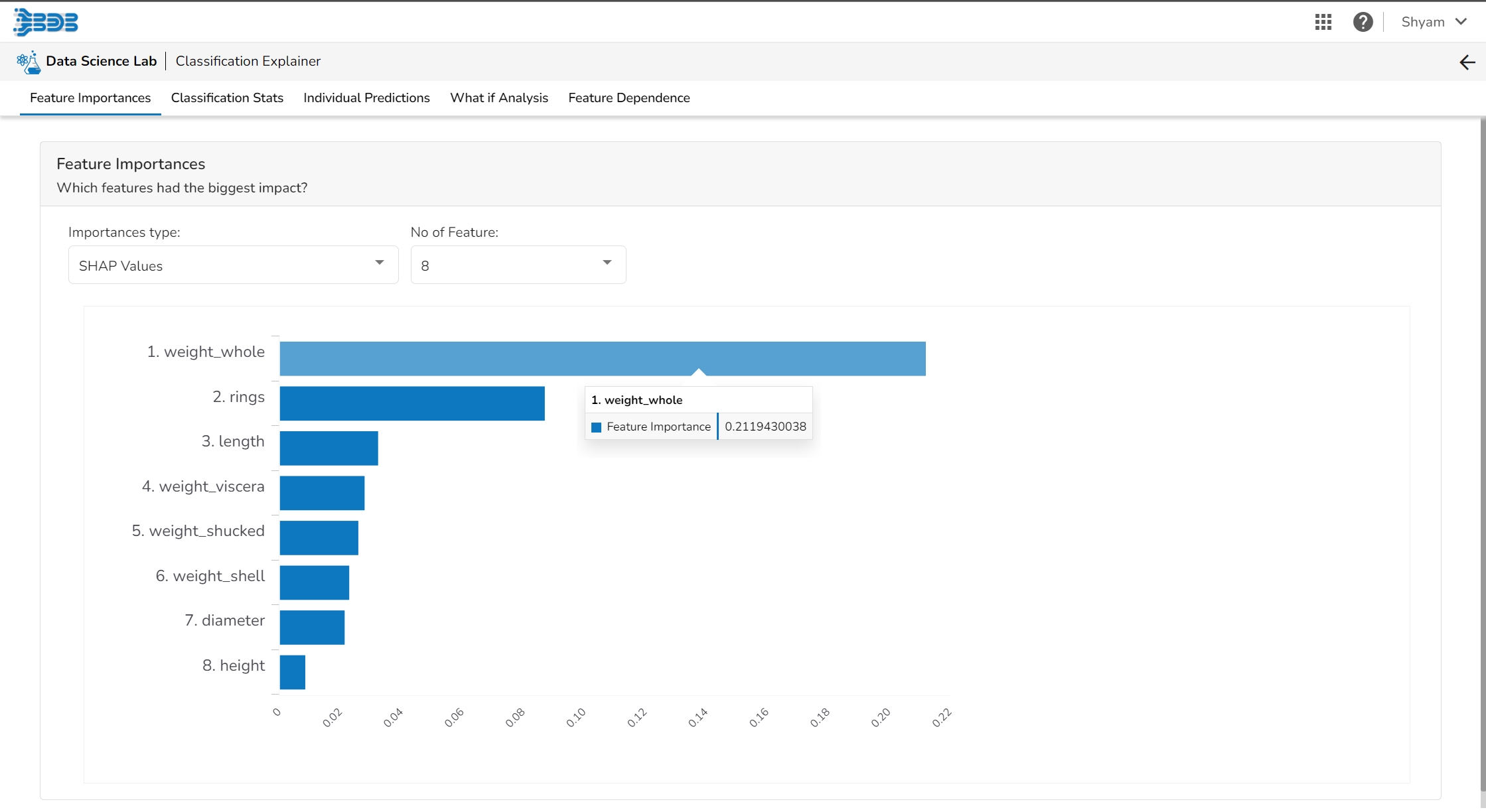Open the apps grid menu icon

1323,22
